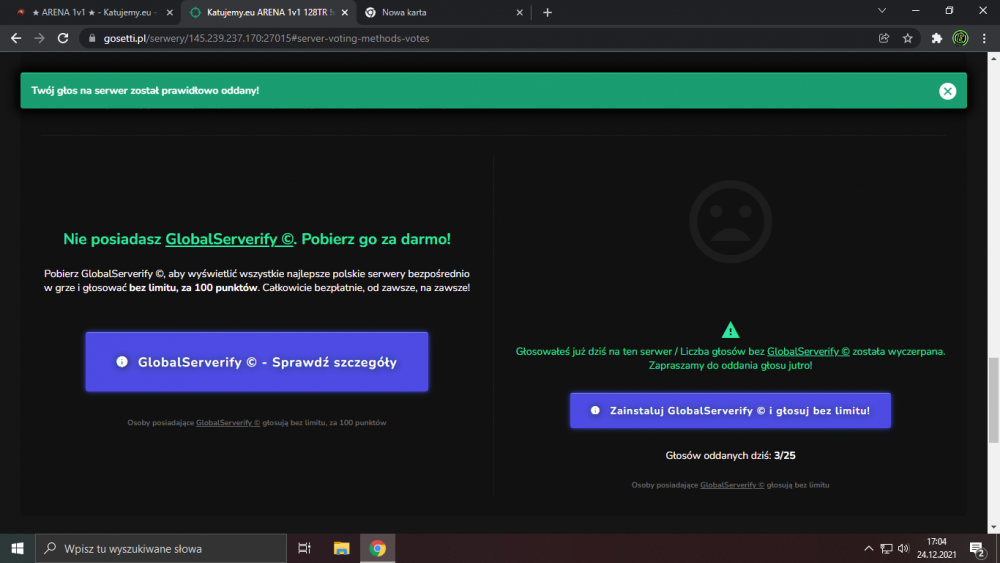Click scrollbar up arrow
Screen dimensions: 1000x563
click(994, 58)
